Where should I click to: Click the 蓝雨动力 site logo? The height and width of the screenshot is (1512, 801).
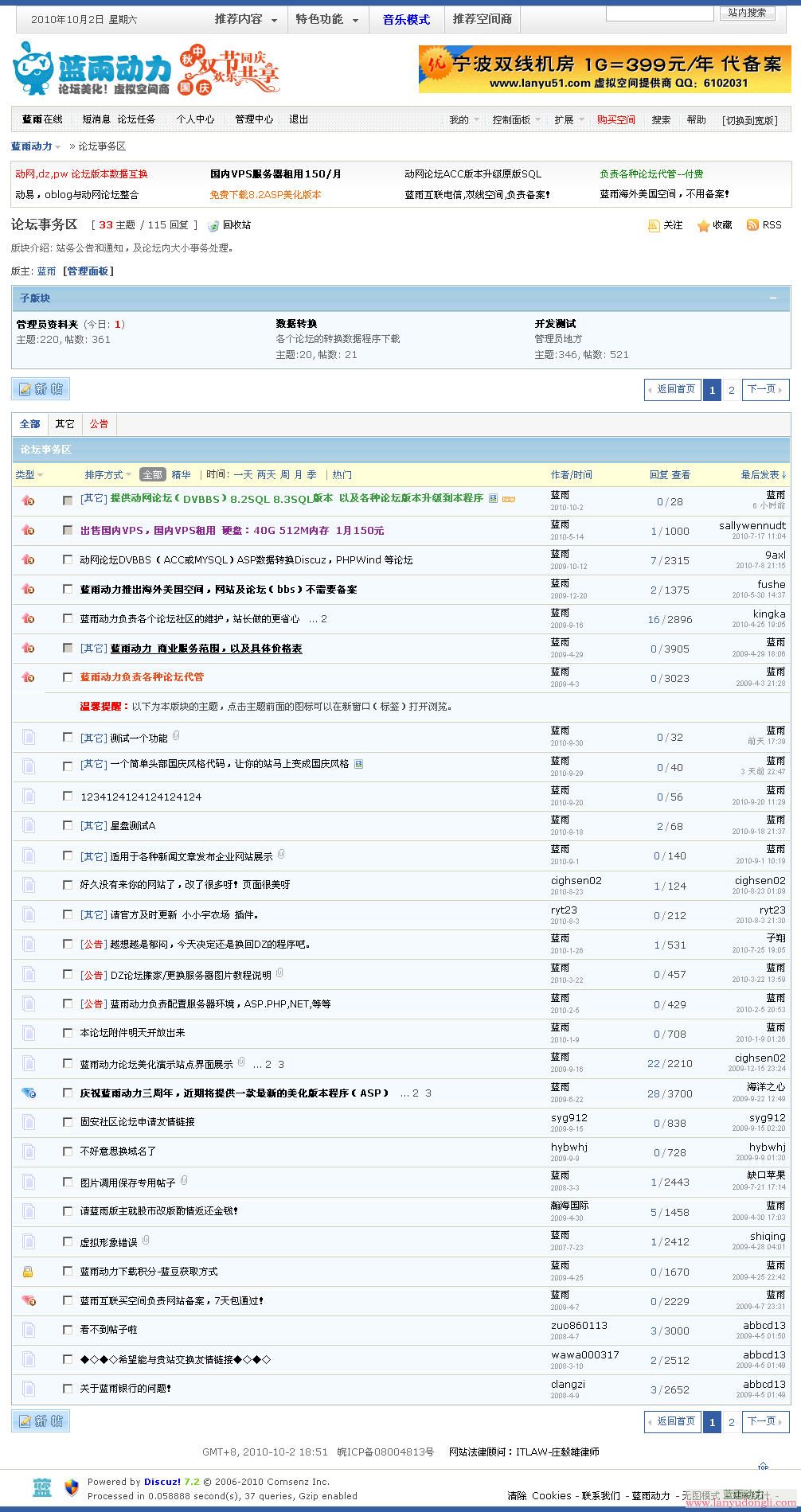(92, 68)
